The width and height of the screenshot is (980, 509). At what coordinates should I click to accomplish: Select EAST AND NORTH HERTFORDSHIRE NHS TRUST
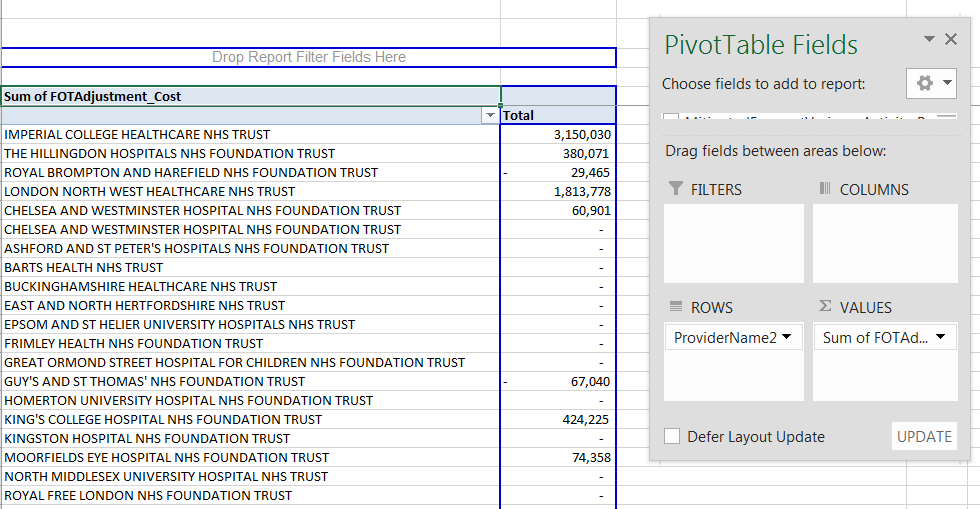(x=251, y=305)
